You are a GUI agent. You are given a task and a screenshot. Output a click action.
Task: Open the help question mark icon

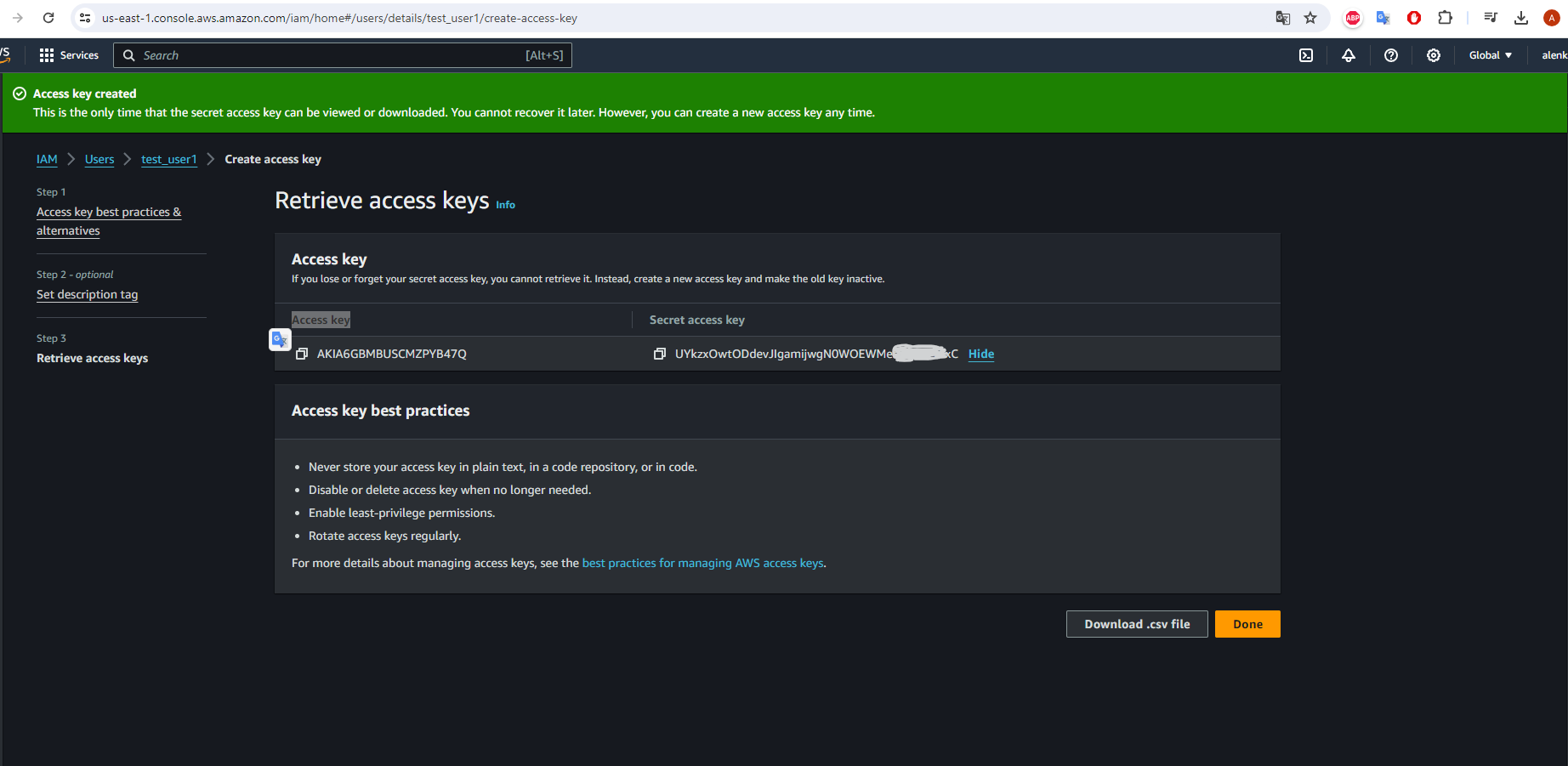pyautogui.click(x=1391, y=55)
